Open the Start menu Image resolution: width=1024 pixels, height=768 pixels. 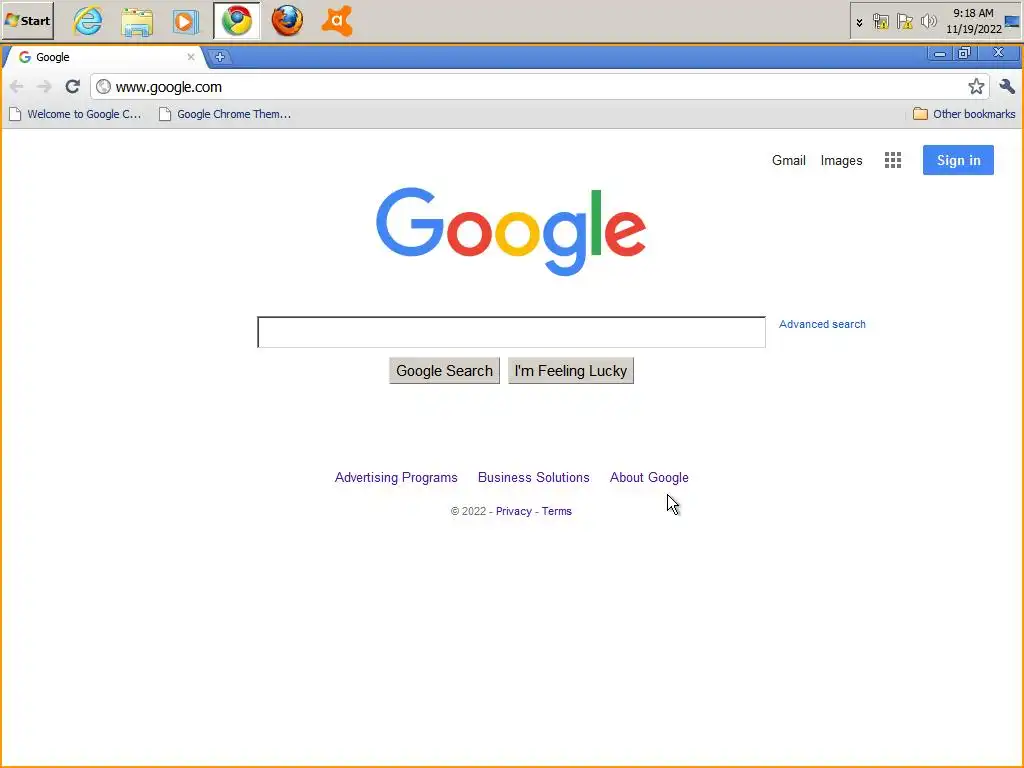[x=27, y=20]
